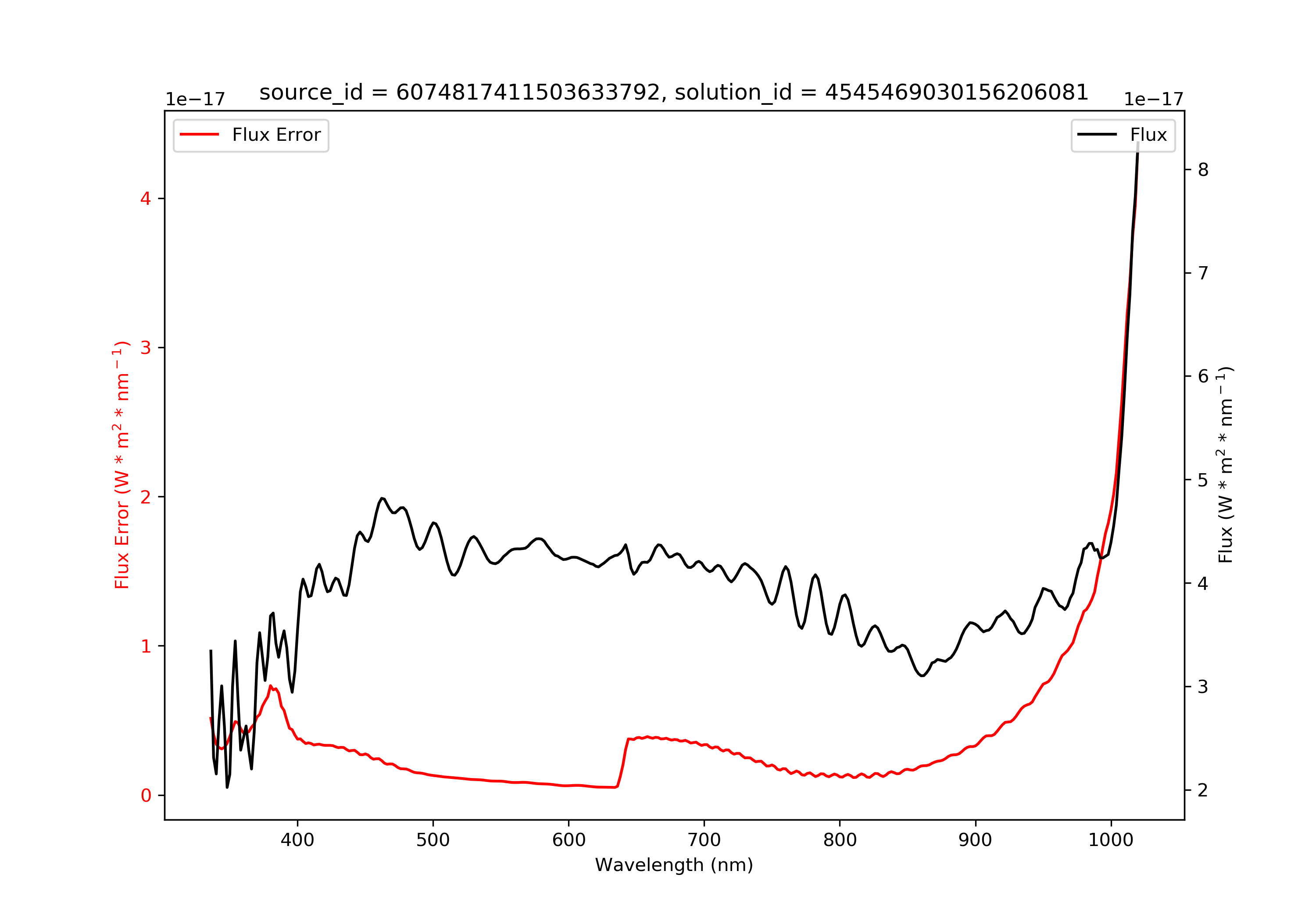
Task: Click the red Flux Error y-axis label
Action: pyautogui.click(x=122, y=465)
